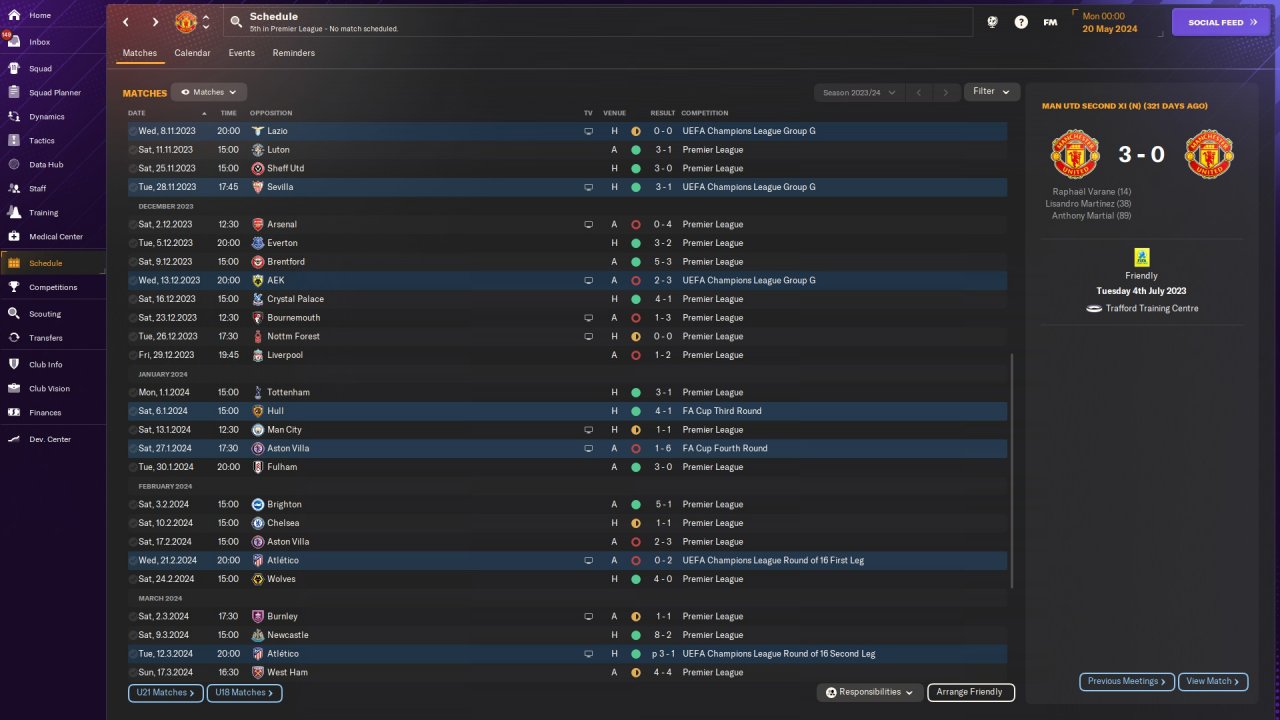Go to the Transfers screen
This screenshot has height=720, width=1280.
46,338
